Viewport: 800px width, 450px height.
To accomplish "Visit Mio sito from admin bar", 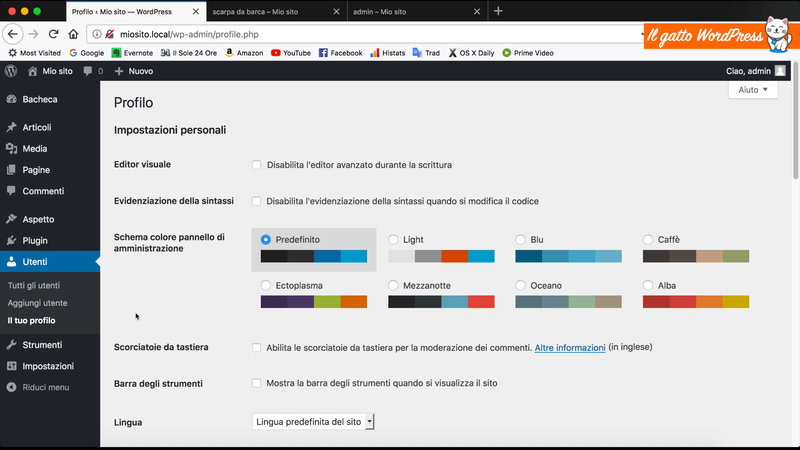I will 50,71.
